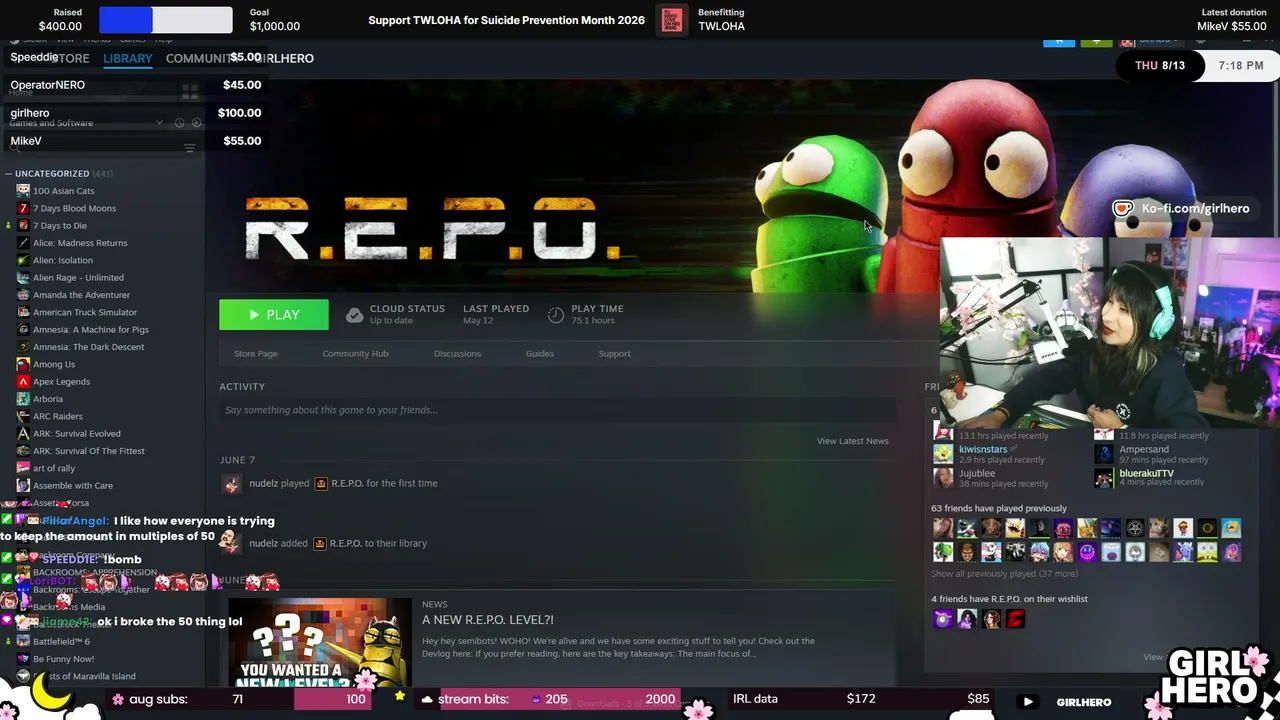Select Be Funny Now! in the library
The height and width of the screenshot is (720, 1280).
pyautogui.click(x=63, y=659)
